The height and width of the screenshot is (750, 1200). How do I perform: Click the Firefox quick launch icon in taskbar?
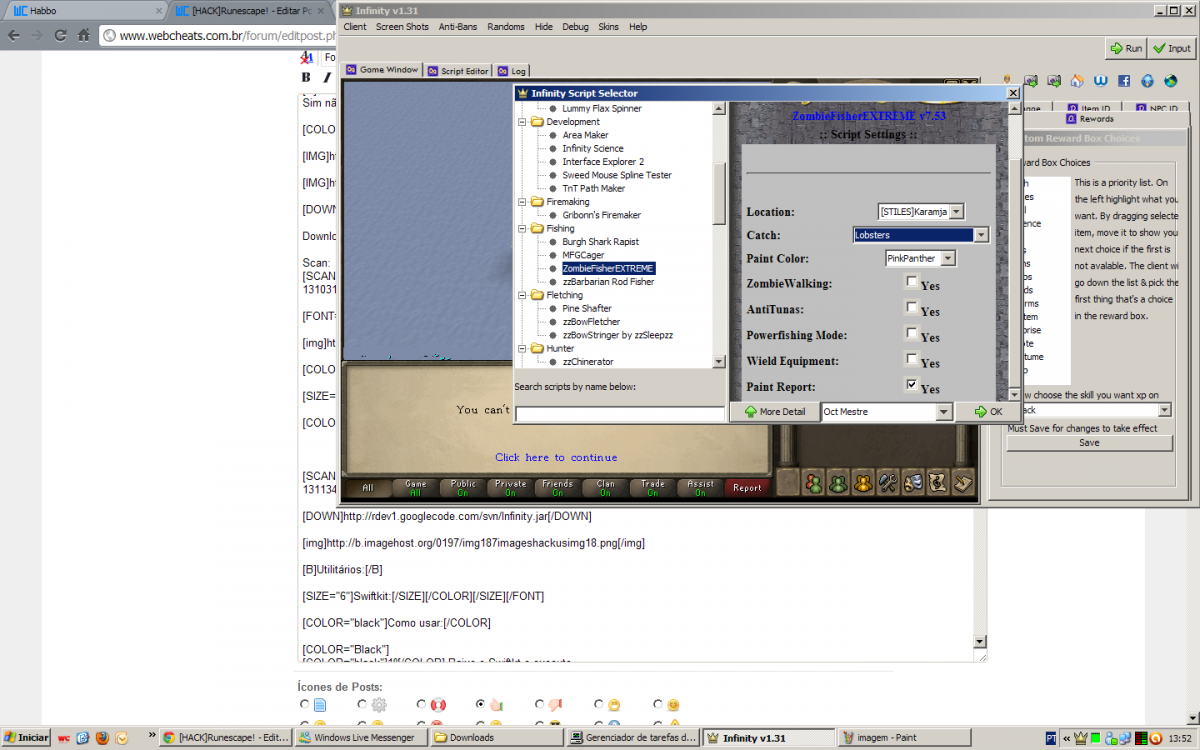click(x=102, y=738)
